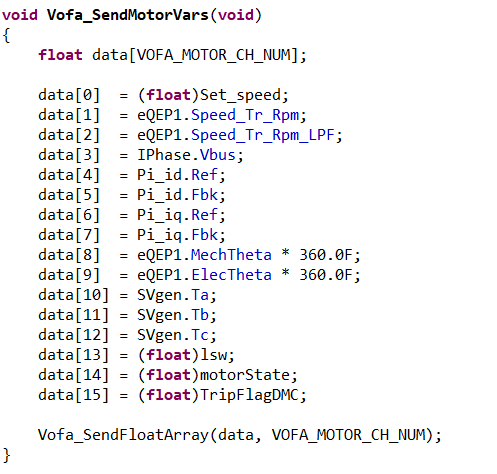
Task: Place cursor on VOFA_MOTOR_CH_NUM in array declaration
Action: (213, 55)
